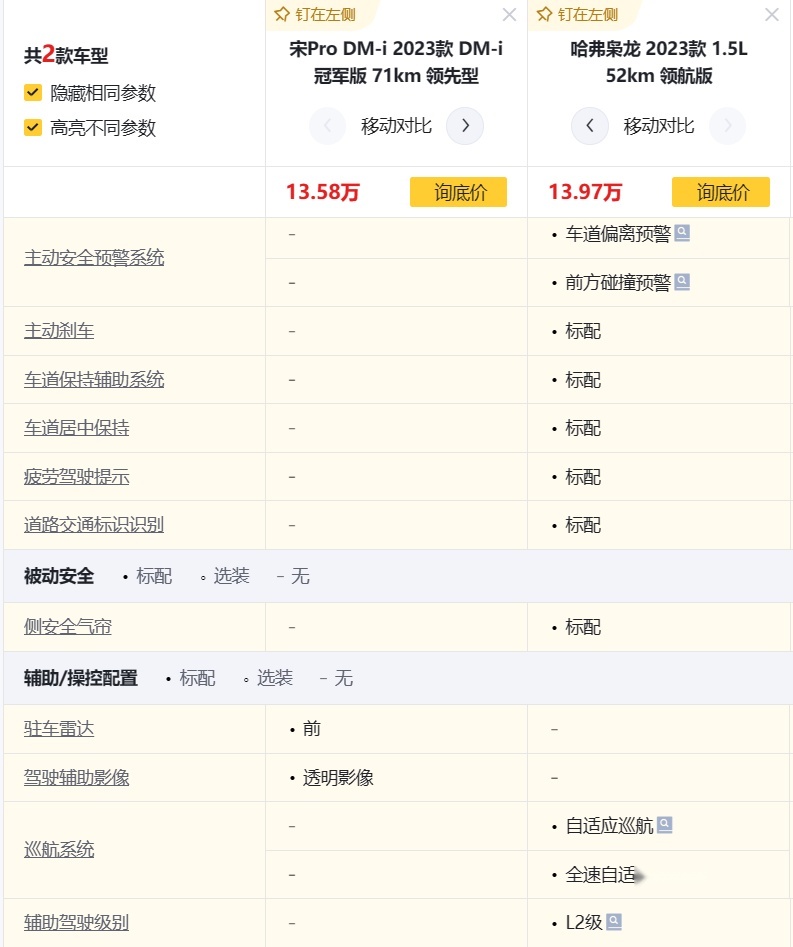Open 自适应巡航 detail magnifier icon

tap(664, 824)
